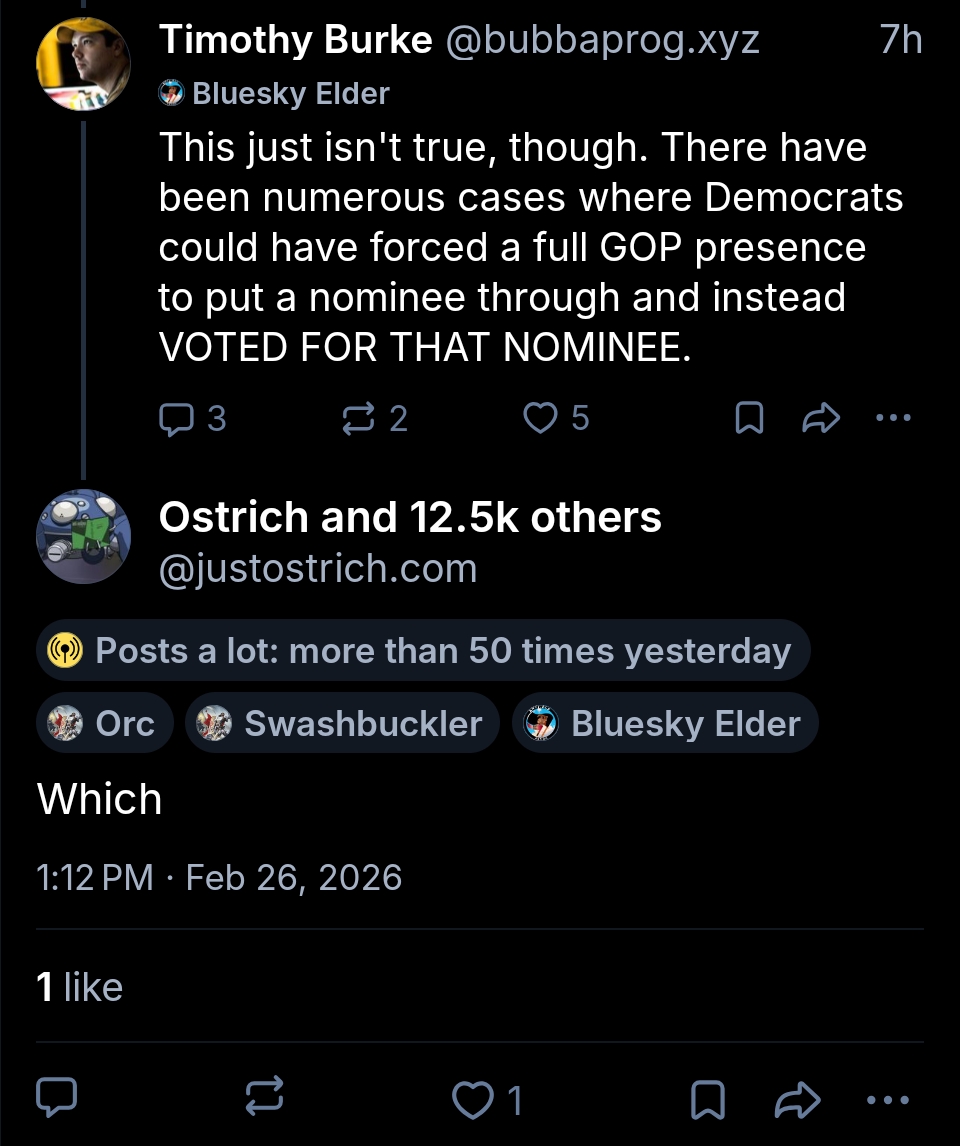960x1146 pixels.
Task: Open Timothy Burke's profile avatar
Action: click(x=83, y=63)
